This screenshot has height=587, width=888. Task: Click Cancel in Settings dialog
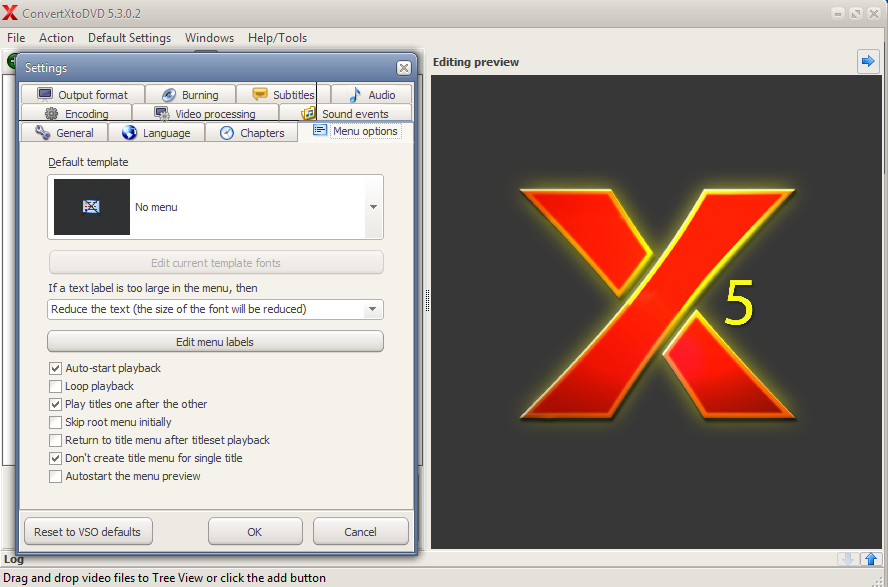(x=360, y=532)
